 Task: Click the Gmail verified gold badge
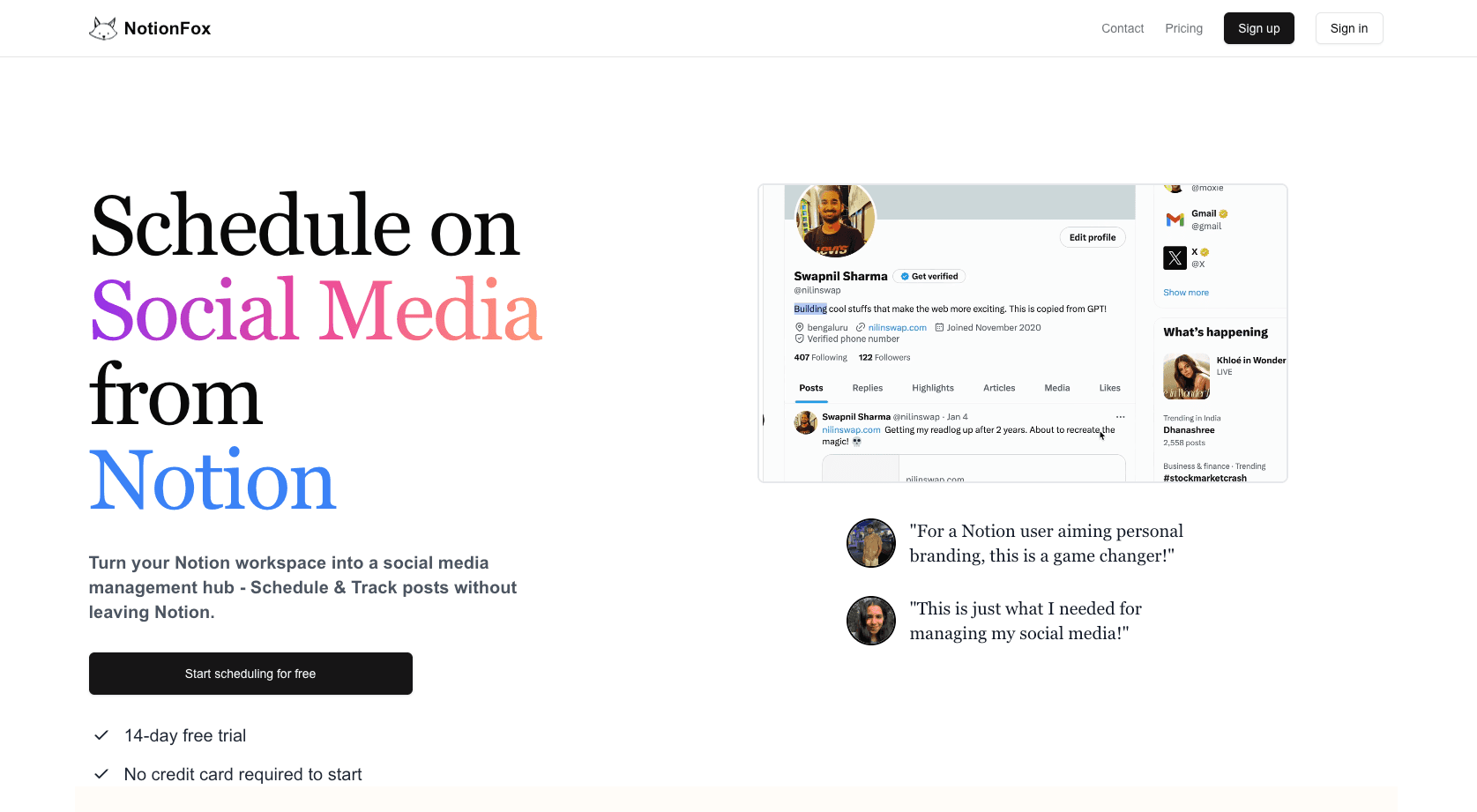click(x=1223, y=214)
